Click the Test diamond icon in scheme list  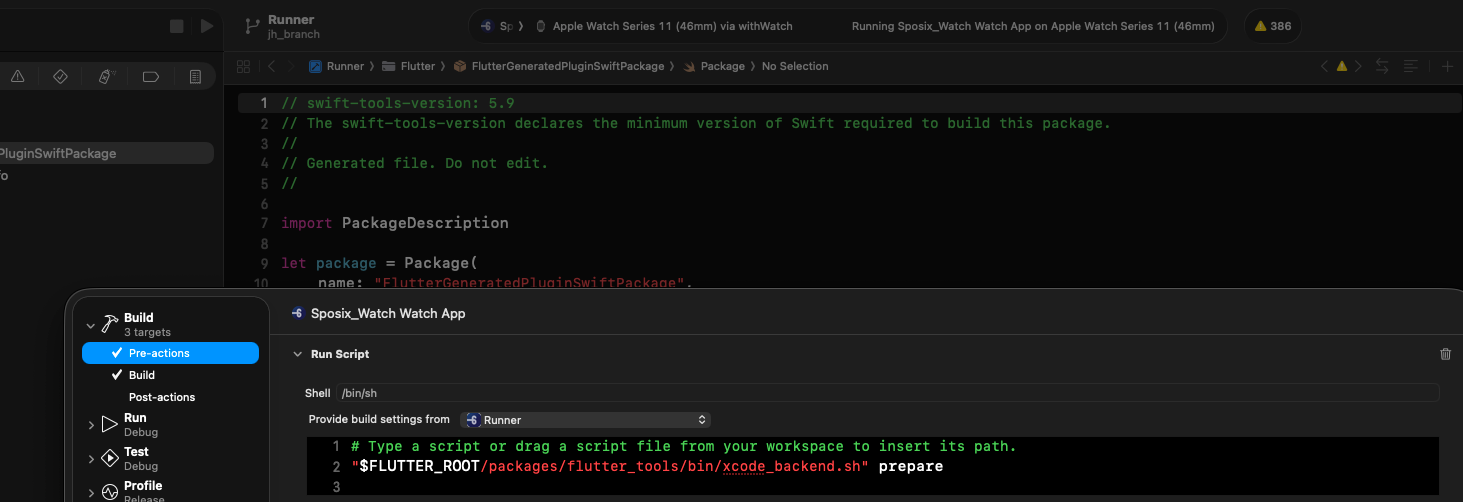click(110, 458)
